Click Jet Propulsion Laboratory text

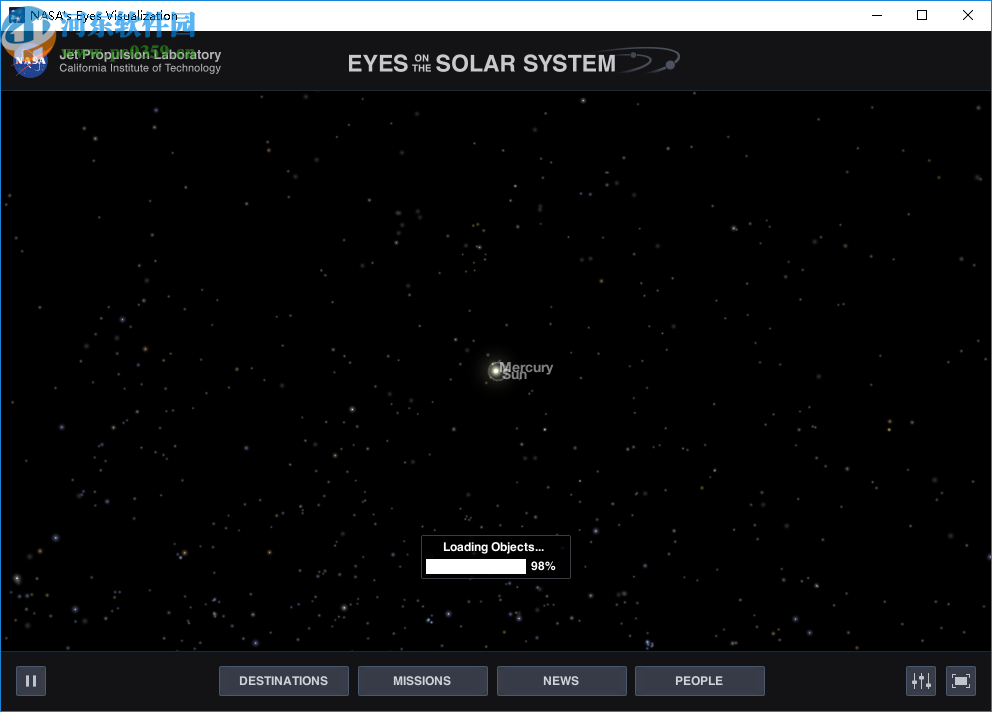pyautogui.click(x=142, y=54)
